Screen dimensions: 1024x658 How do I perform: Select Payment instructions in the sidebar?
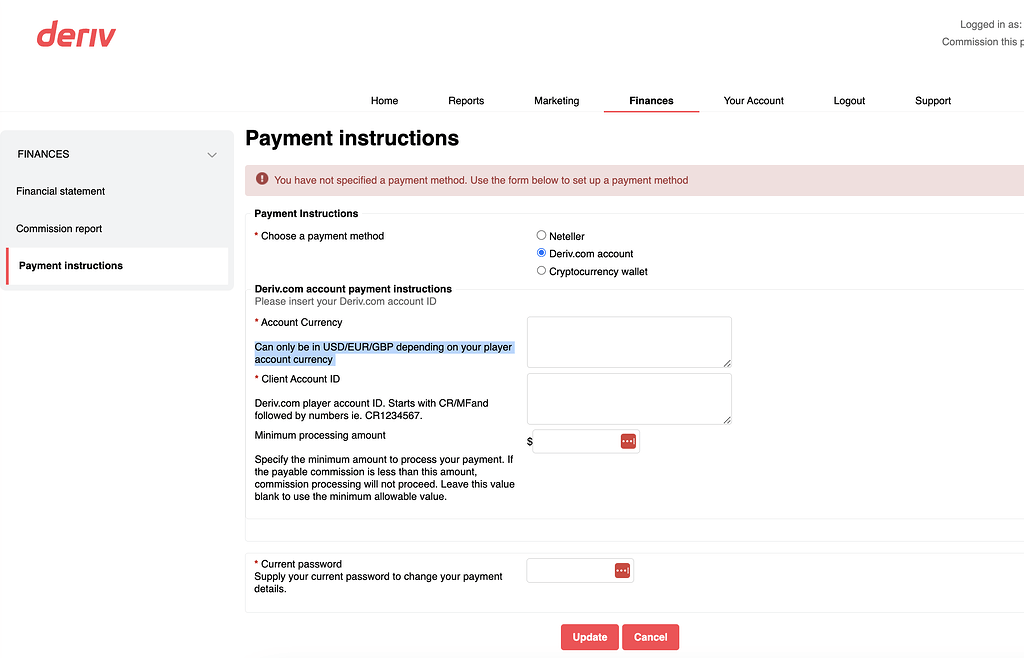click(x=70, y=265)
